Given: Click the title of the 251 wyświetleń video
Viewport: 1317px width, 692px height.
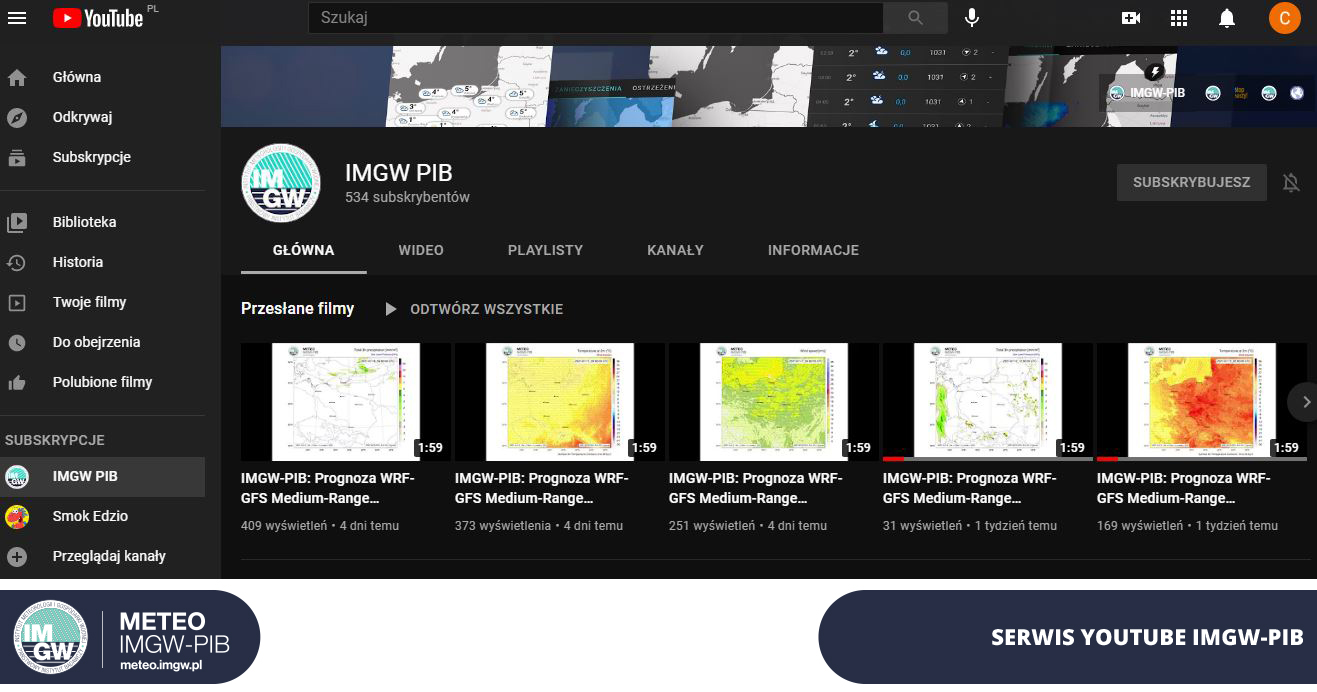Looking at the screenshot, I should 756,488.
